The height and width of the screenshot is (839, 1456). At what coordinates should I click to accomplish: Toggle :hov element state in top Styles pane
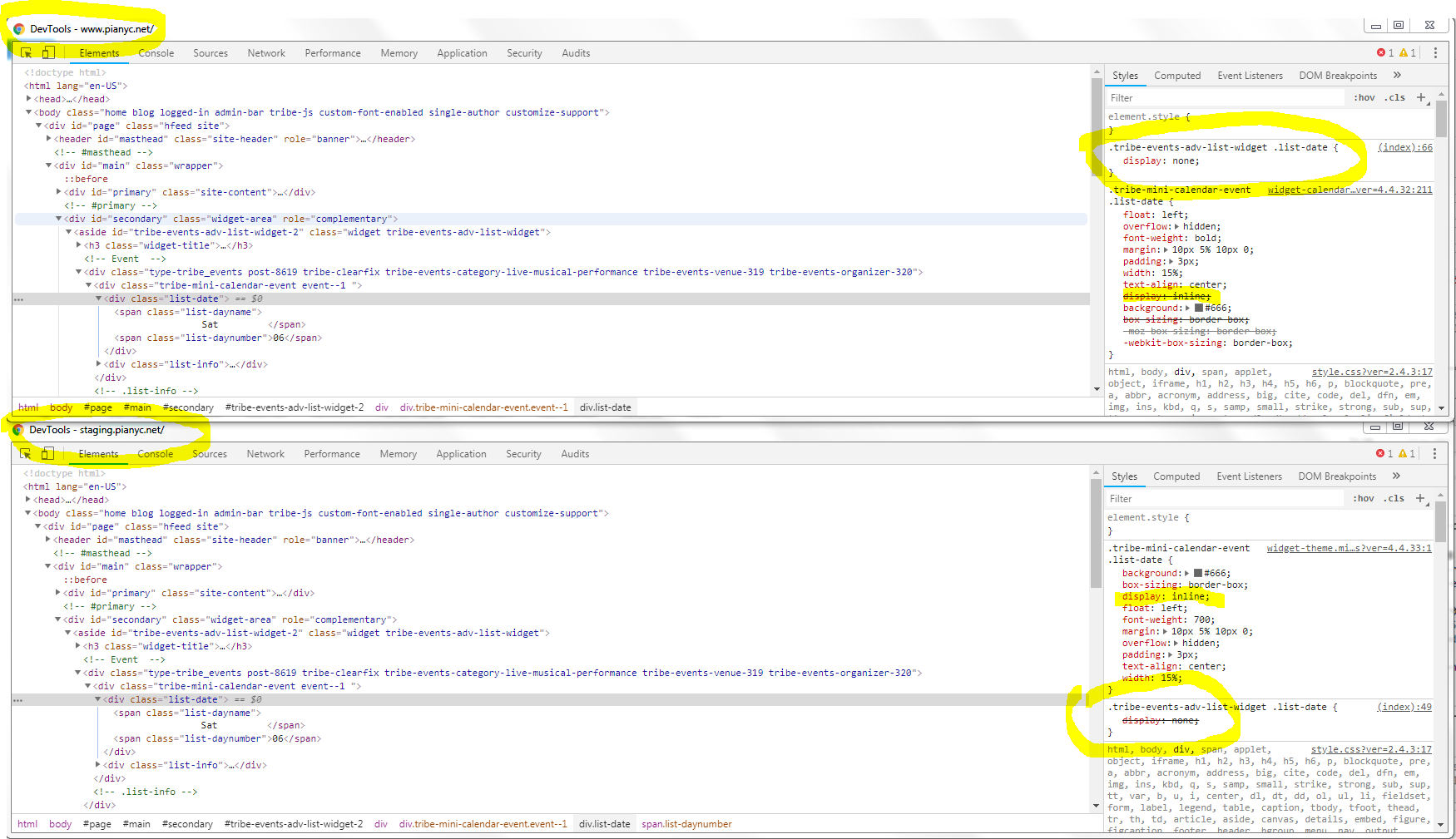tap(1364, 97)
